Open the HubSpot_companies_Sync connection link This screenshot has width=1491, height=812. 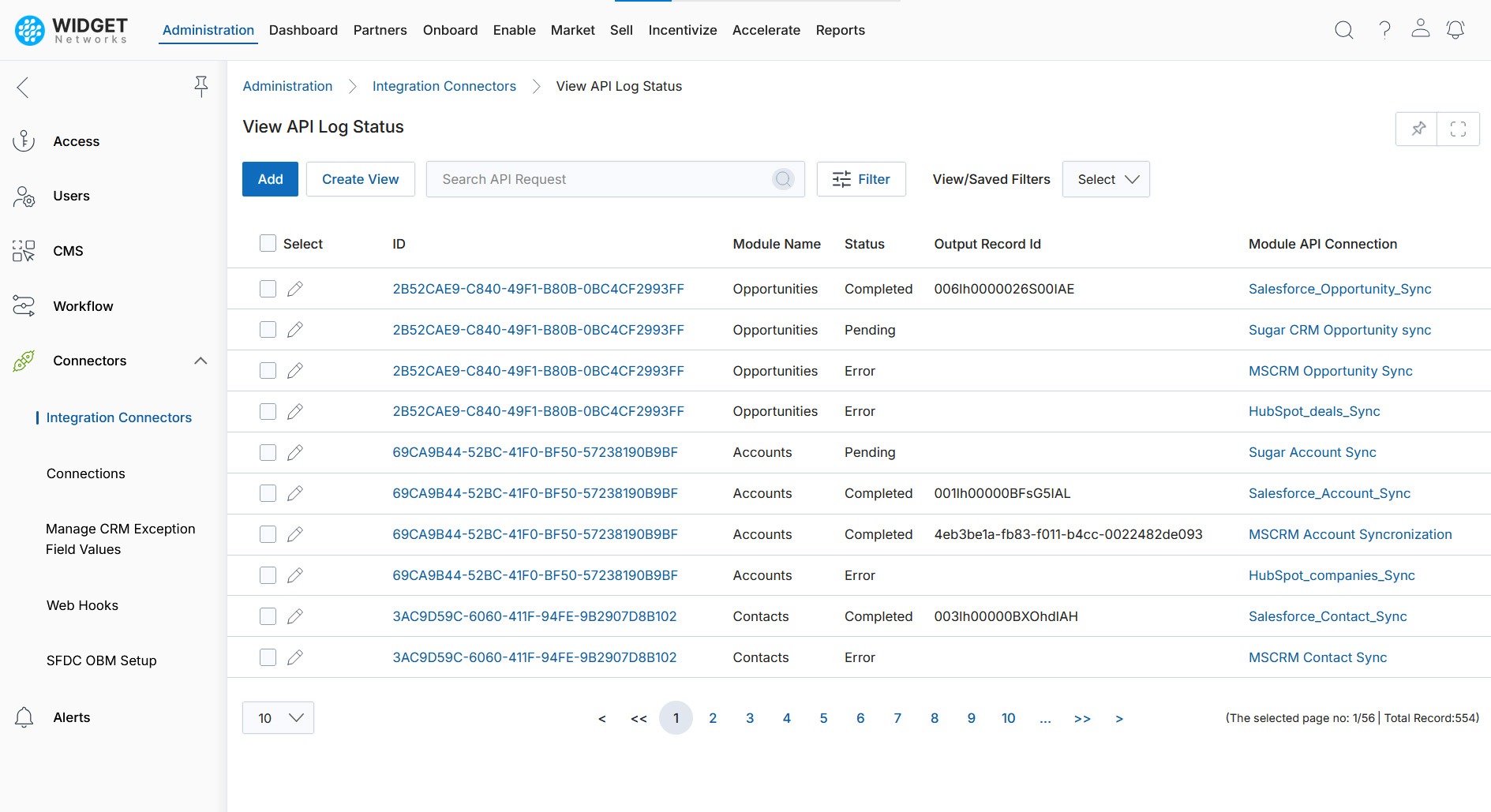pos(1332,575)
